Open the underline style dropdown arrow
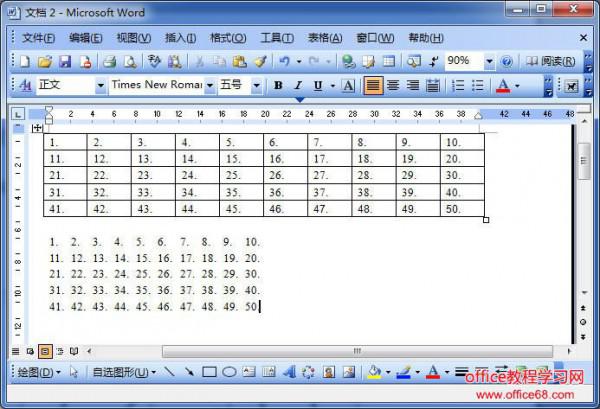Screen dimensions: 600x409 (333, 85)
